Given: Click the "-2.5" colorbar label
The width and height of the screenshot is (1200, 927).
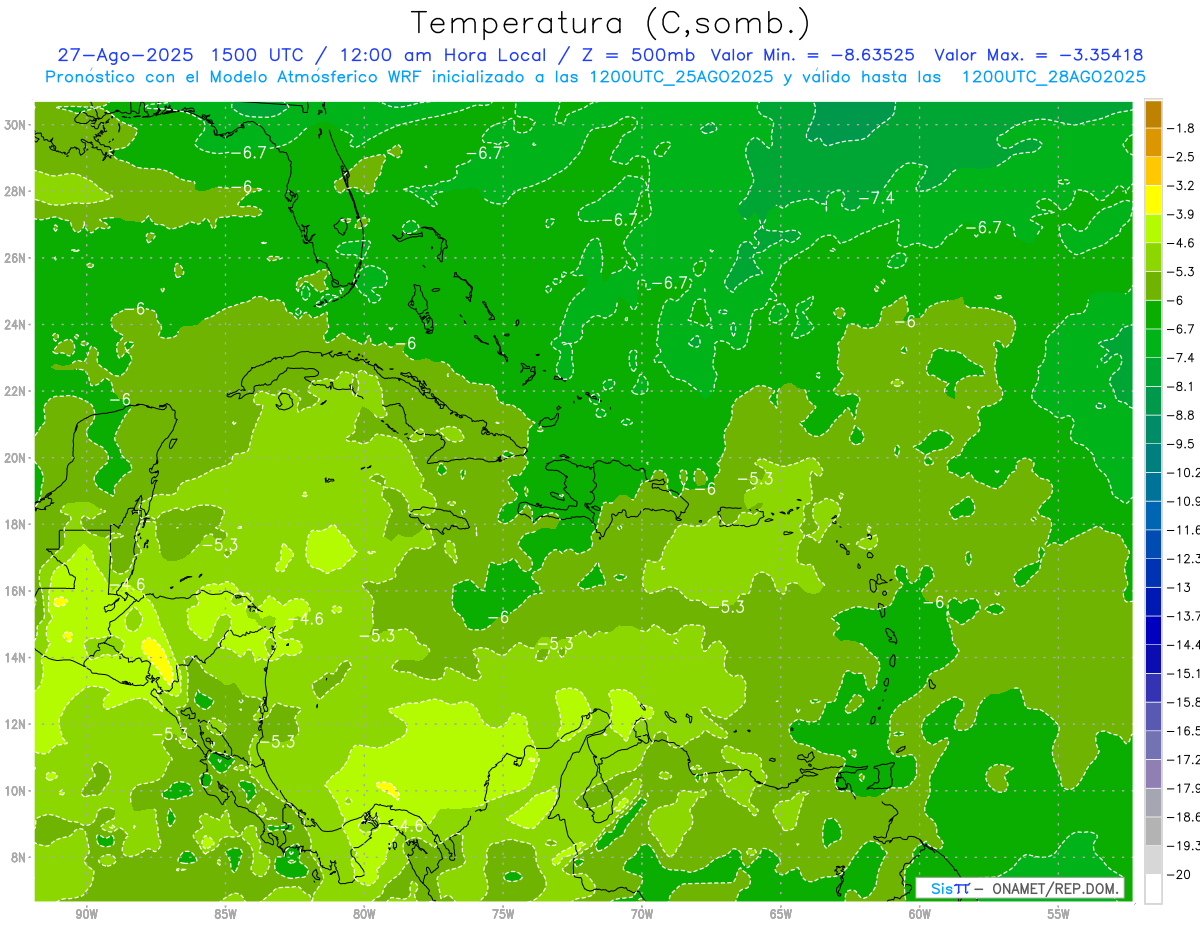Looking at the screenshot, I should click(1183, 157).
